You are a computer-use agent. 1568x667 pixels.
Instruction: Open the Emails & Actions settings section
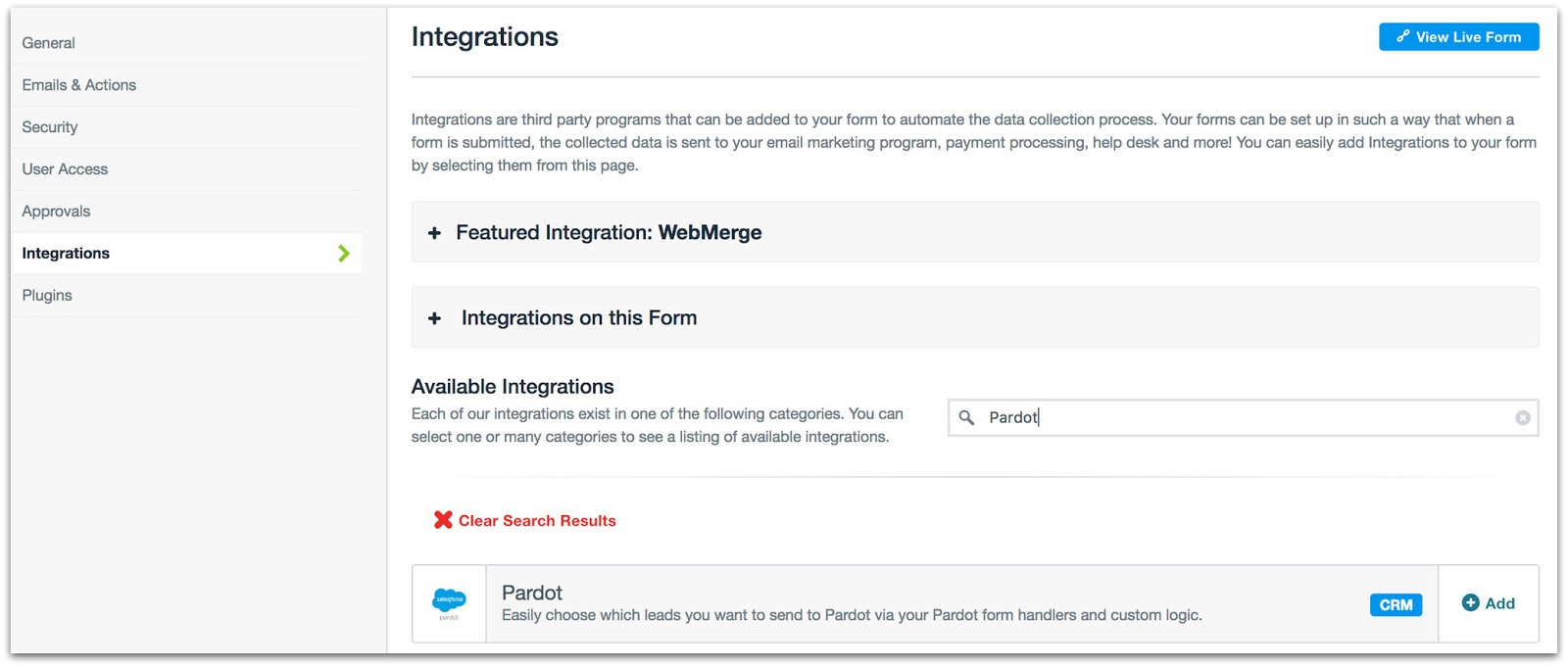pos(78,84)
